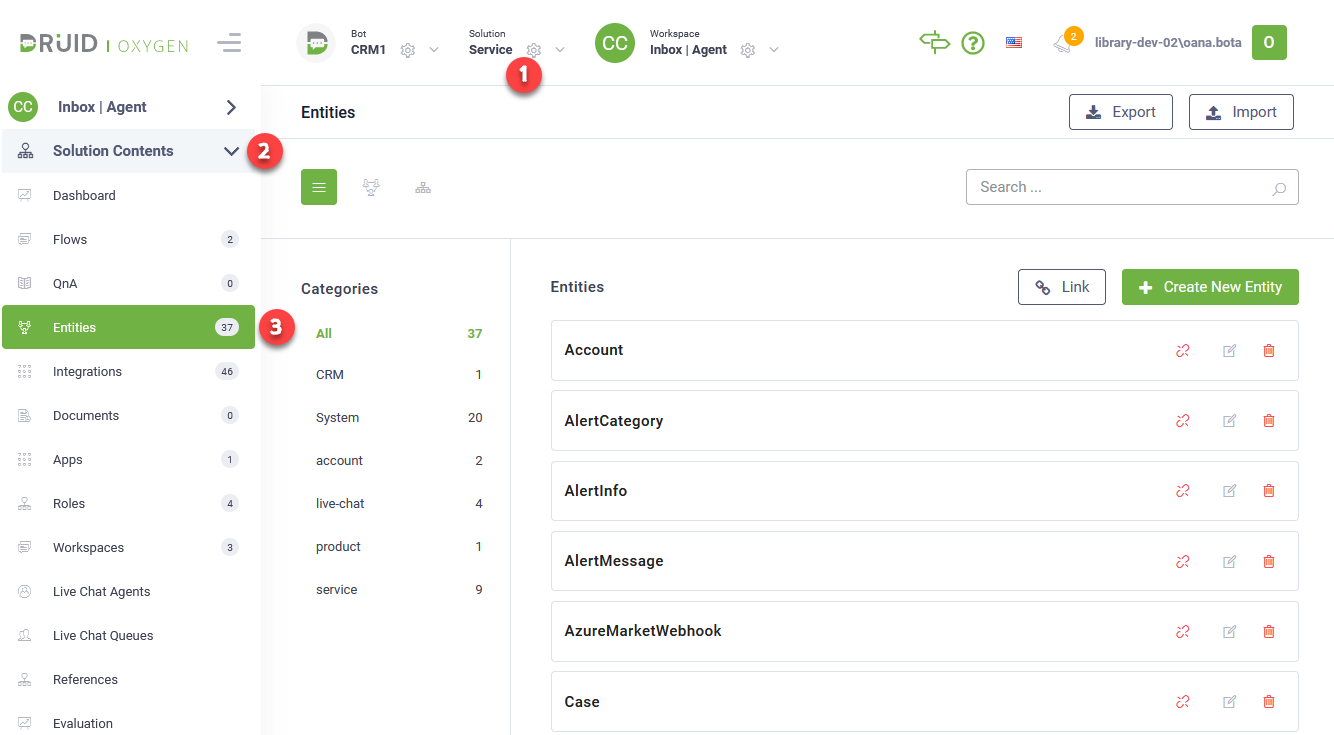Change language via flag icon

coord(1014,43)
